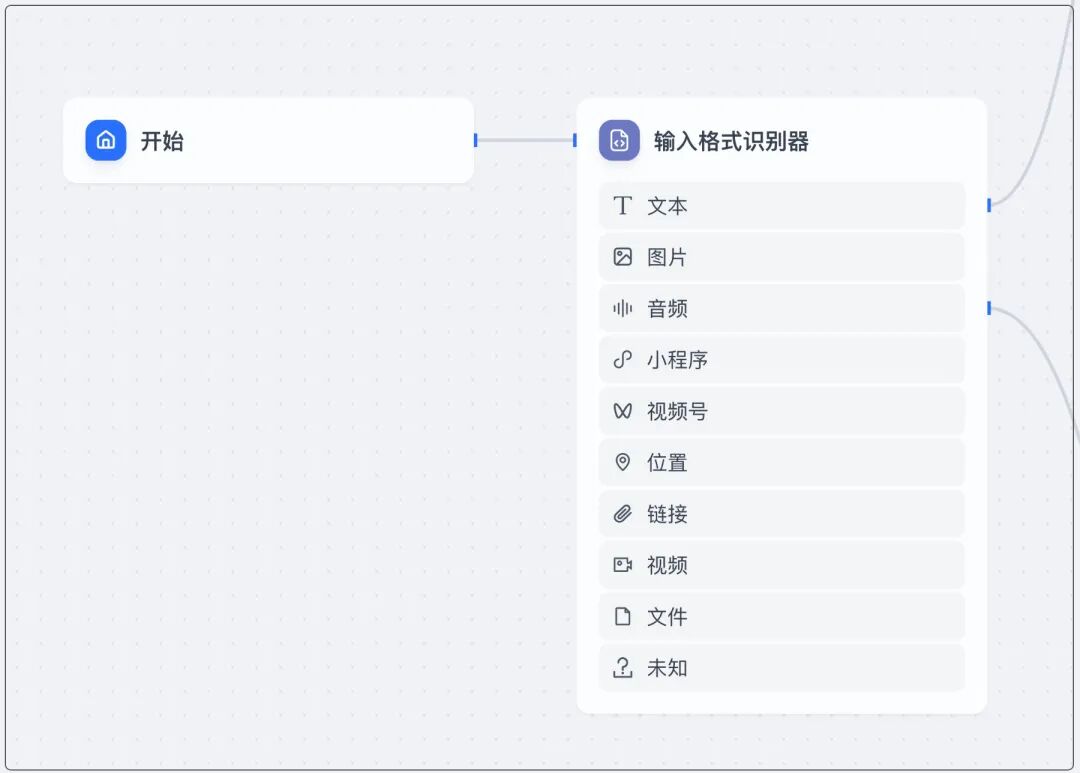
Task: Click the paperclip icon beside 链接
Action: pos(623,514)
